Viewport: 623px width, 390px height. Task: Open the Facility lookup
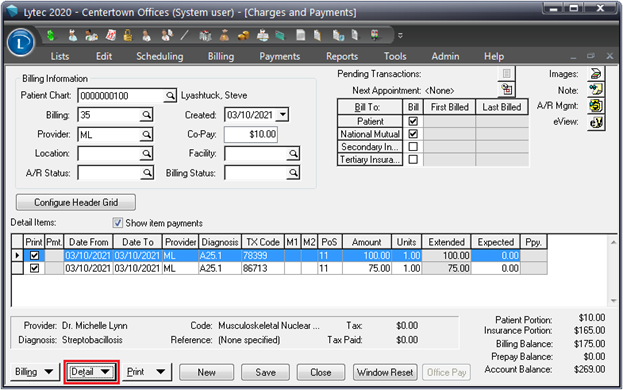point(293,154)
